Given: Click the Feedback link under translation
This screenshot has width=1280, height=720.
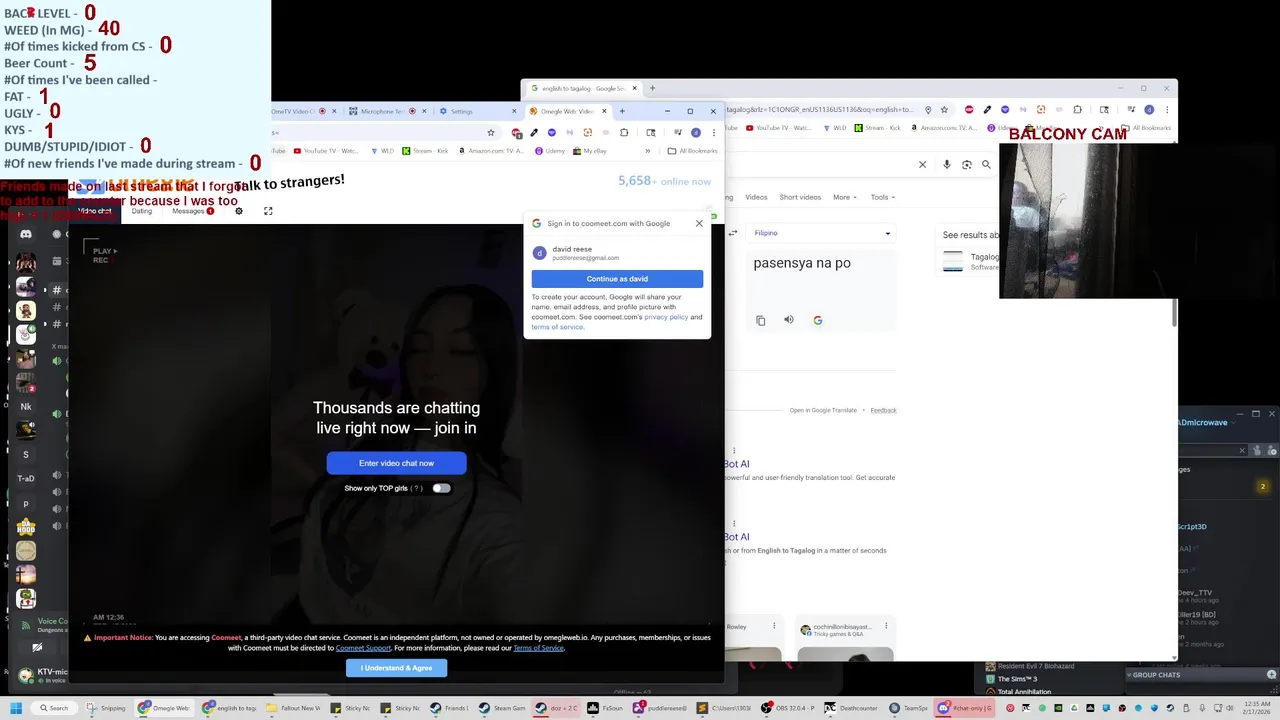Looking at the screenshot, I should [x=883, y=410].
